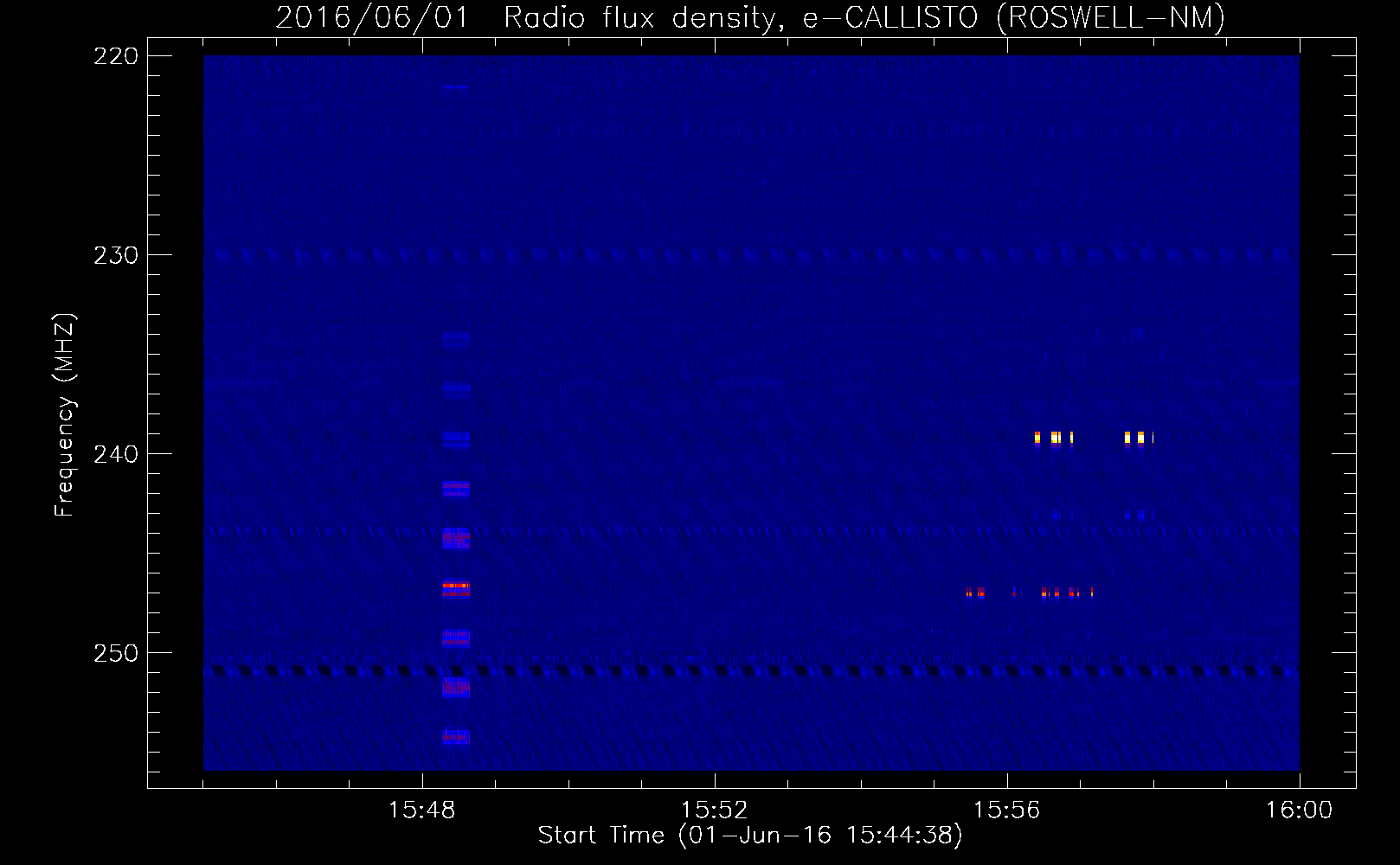Viewport: 1400px width, 865px height.
Task: Click the 15:56 time tick label
Action: click(x=1006, y=811)
